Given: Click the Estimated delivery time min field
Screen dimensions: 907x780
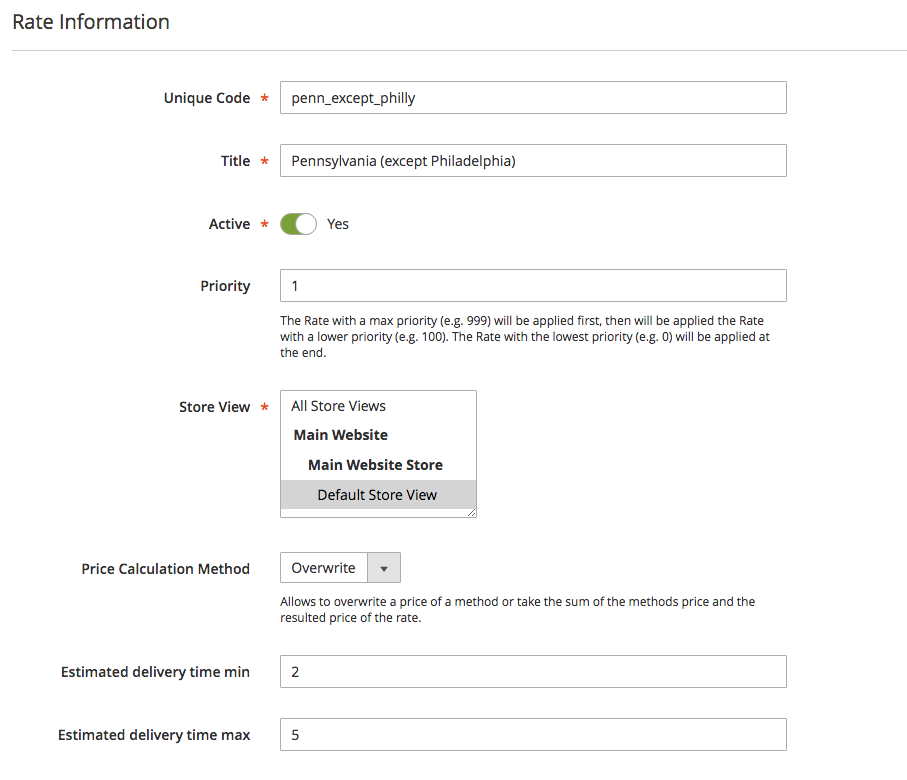Looking at the screenshot, I should pos(533,672).
